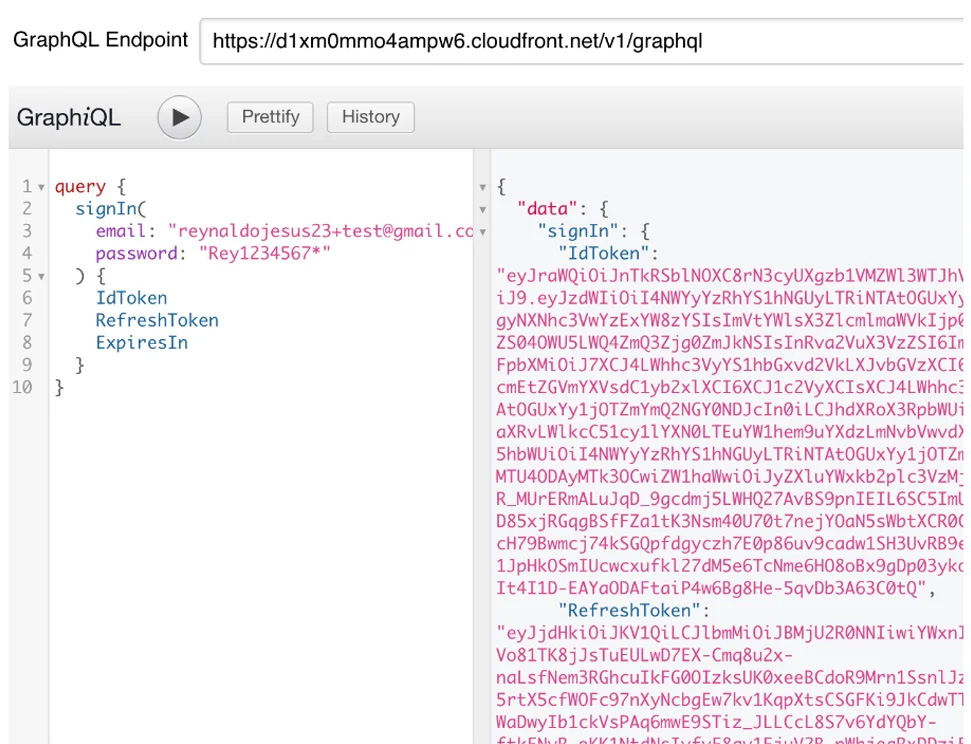The height and width of the screenshot is (744, 971).
Task: Click the GraphiQL title logo
Action: 69,117
